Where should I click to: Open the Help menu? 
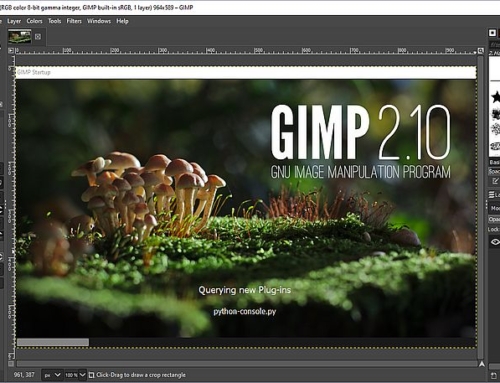(122, 21)
